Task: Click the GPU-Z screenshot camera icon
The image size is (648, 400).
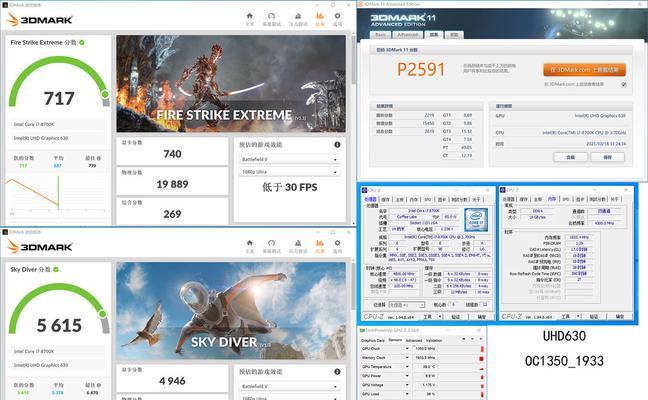Action: pyautogui.click(x=464, y=339)
